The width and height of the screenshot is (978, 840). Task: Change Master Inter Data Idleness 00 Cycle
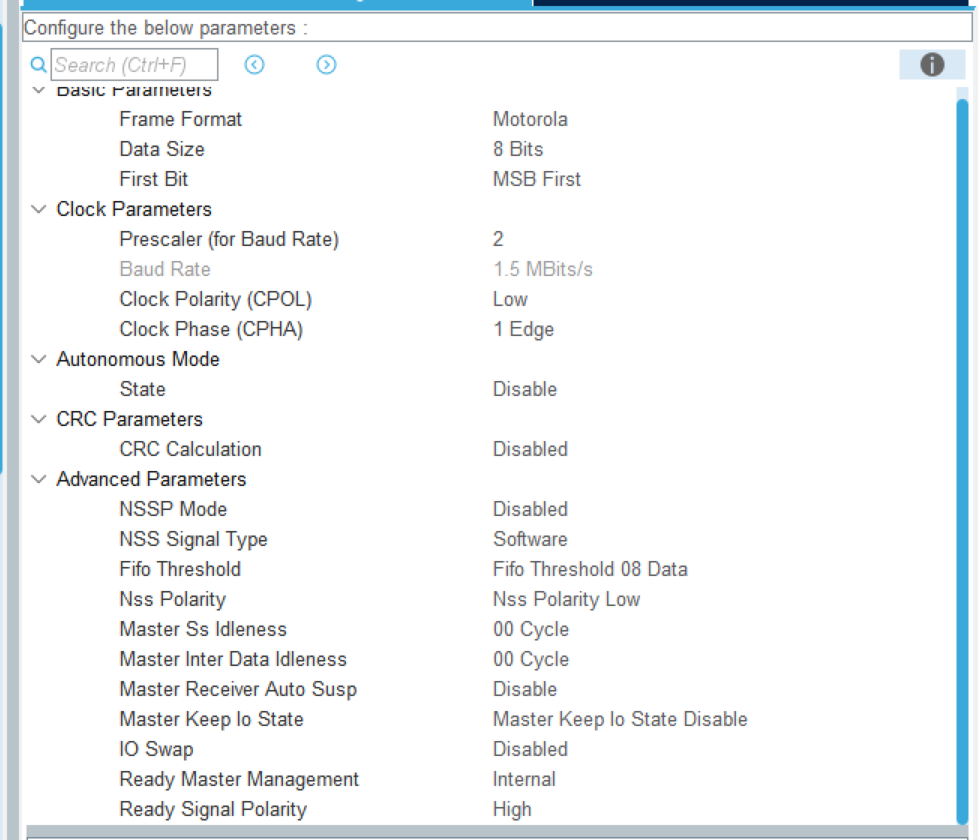531,659
